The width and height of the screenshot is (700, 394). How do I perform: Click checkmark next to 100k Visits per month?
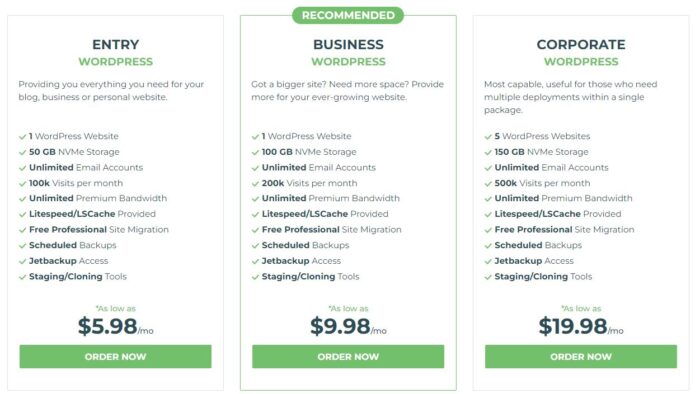(22, 184)
